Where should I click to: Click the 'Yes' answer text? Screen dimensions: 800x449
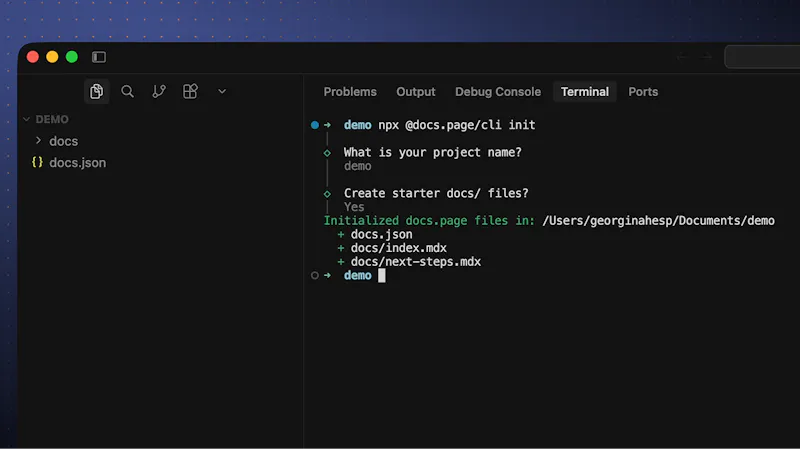tap(354, 207)
